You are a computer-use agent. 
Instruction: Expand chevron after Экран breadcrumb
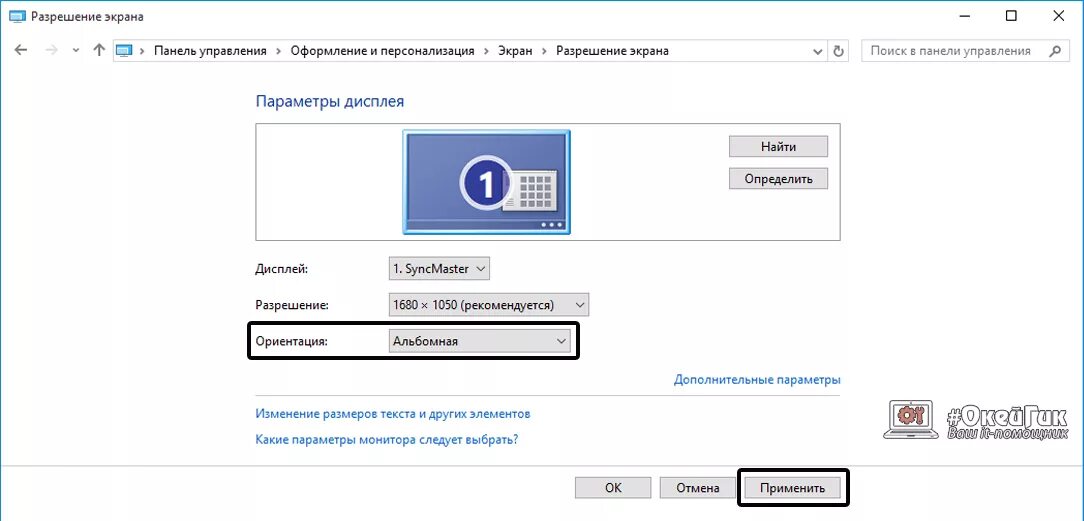[x=545, y=51]
